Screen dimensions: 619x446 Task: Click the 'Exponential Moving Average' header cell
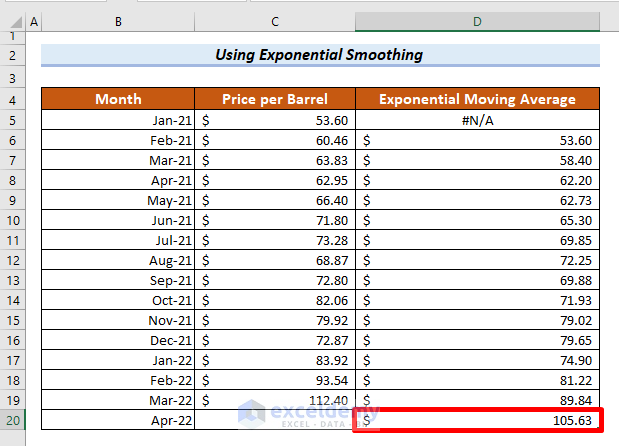[x=477, y=99]
